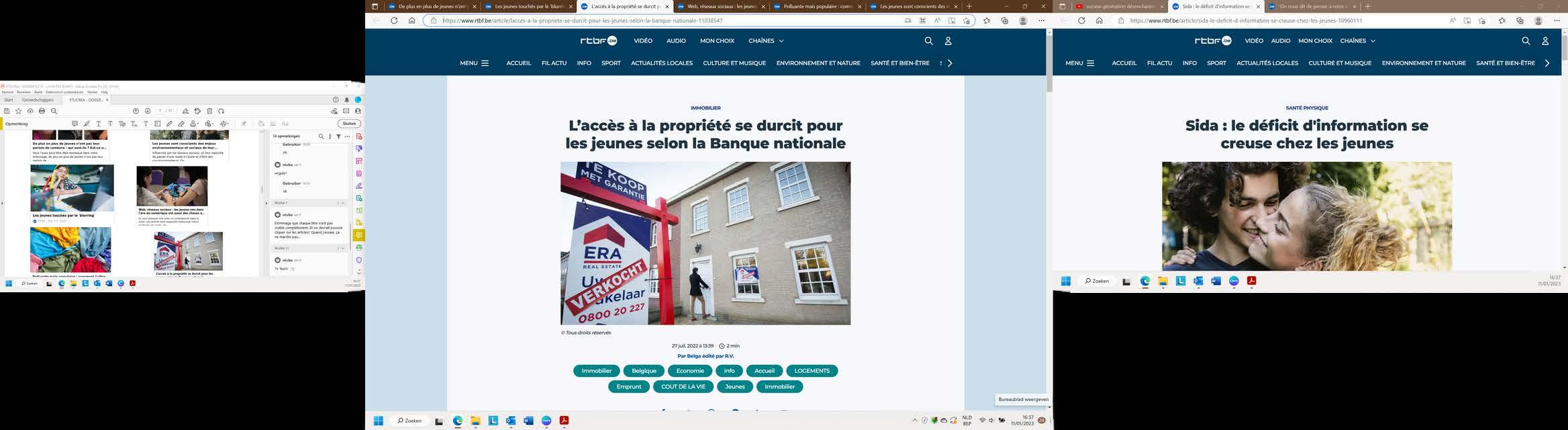Open the MENU hamburger on the Sida article page
1568x430 pixels.
click(x=1079, y=63)
